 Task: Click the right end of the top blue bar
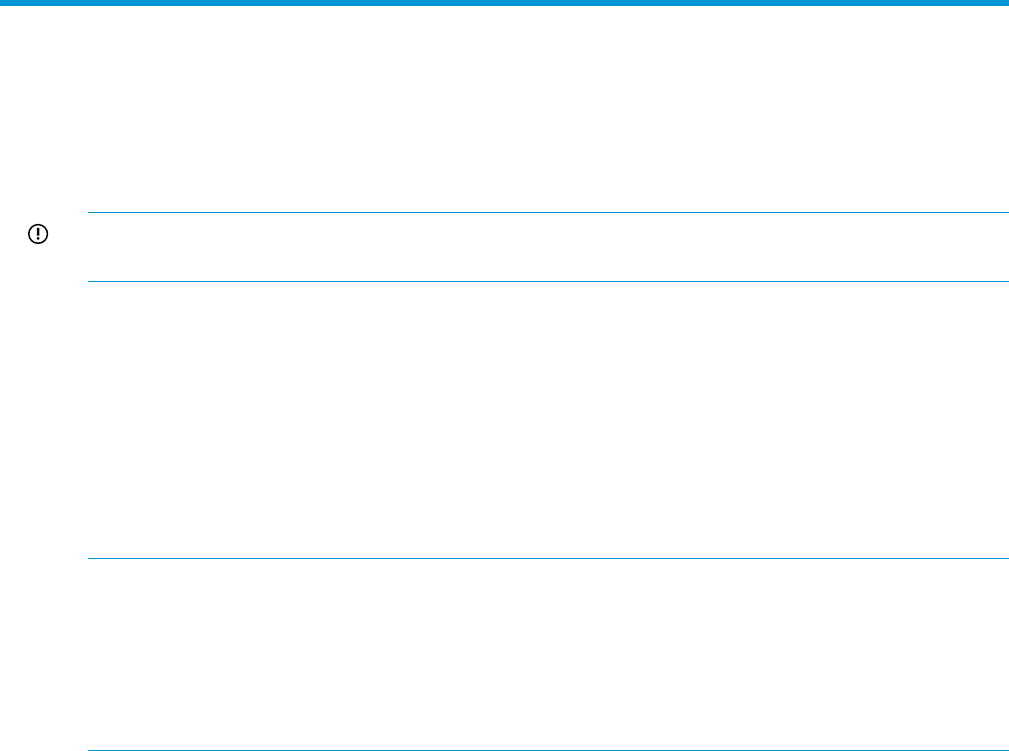click(x=1004, y=3)
